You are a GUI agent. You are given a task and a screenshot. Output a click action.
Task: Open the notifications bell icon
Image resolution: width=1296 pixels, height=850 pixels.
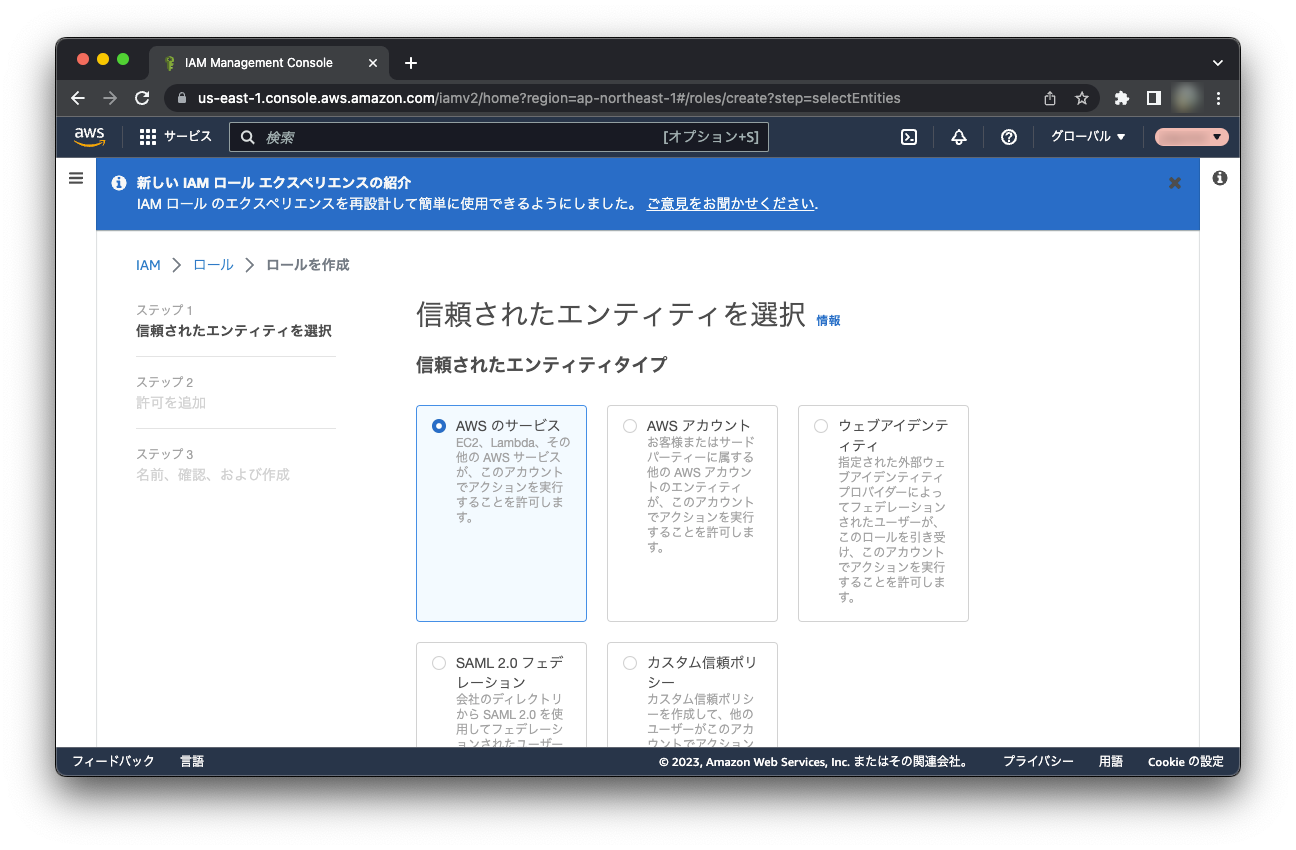click(958, 137)
